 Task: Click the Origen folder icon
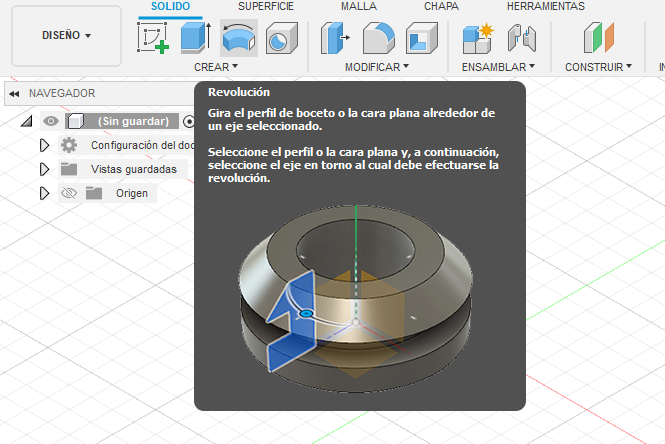[x=94, y=193]
